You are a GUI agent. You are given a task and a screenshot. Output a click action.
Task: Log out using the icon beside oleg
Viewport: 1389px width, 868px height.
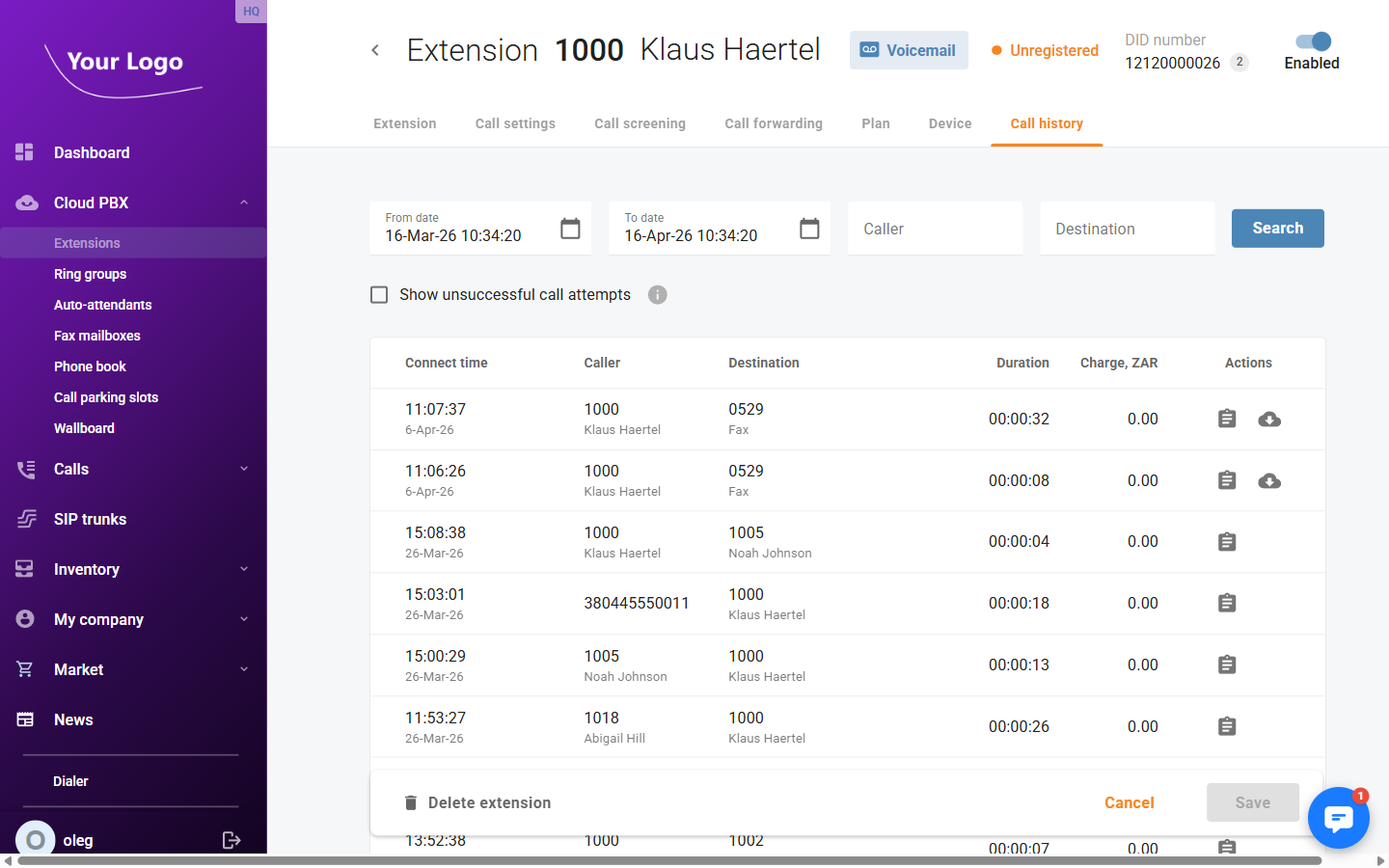click(231, 839)
